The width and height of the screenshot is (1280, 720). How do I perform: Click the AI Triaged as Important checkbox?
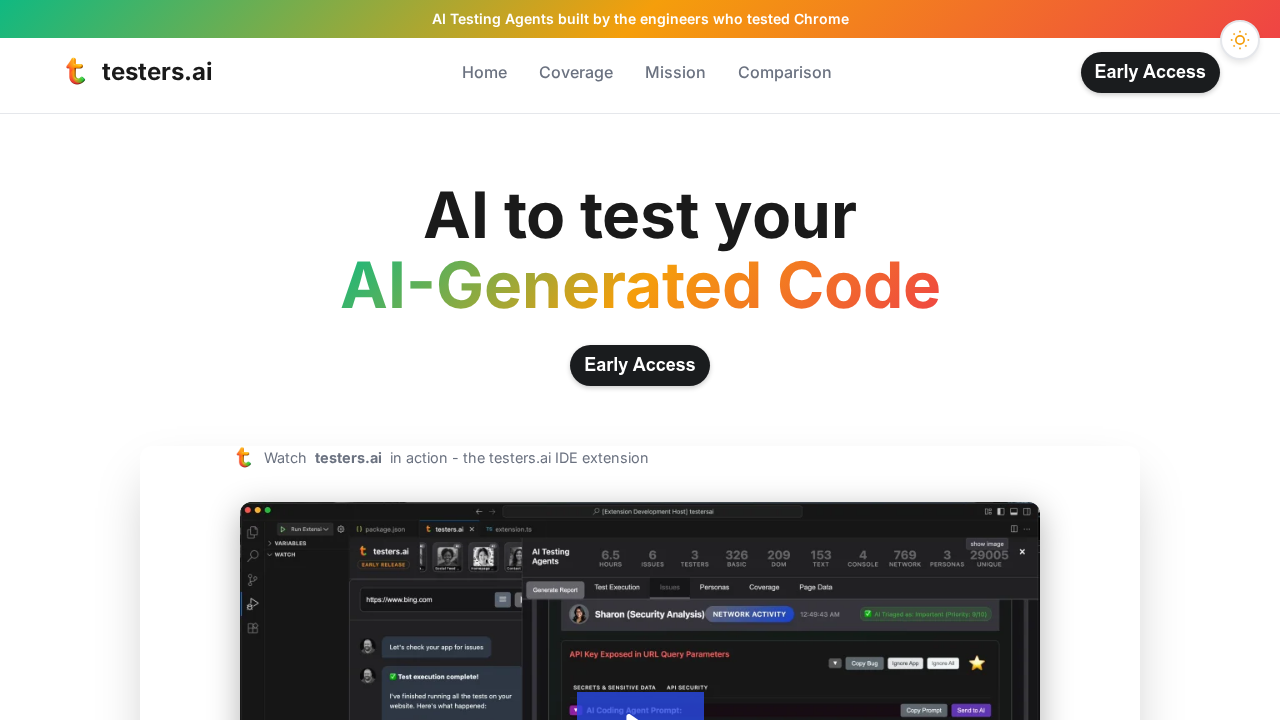[x=868, y=614]
